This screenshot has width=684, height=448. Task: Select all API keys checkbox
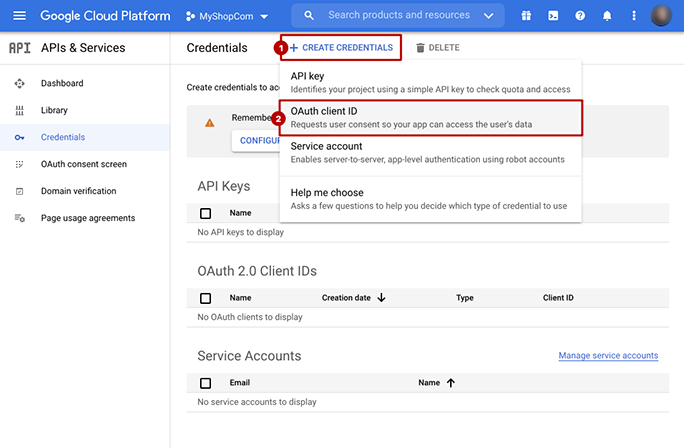tap(205, 213)
